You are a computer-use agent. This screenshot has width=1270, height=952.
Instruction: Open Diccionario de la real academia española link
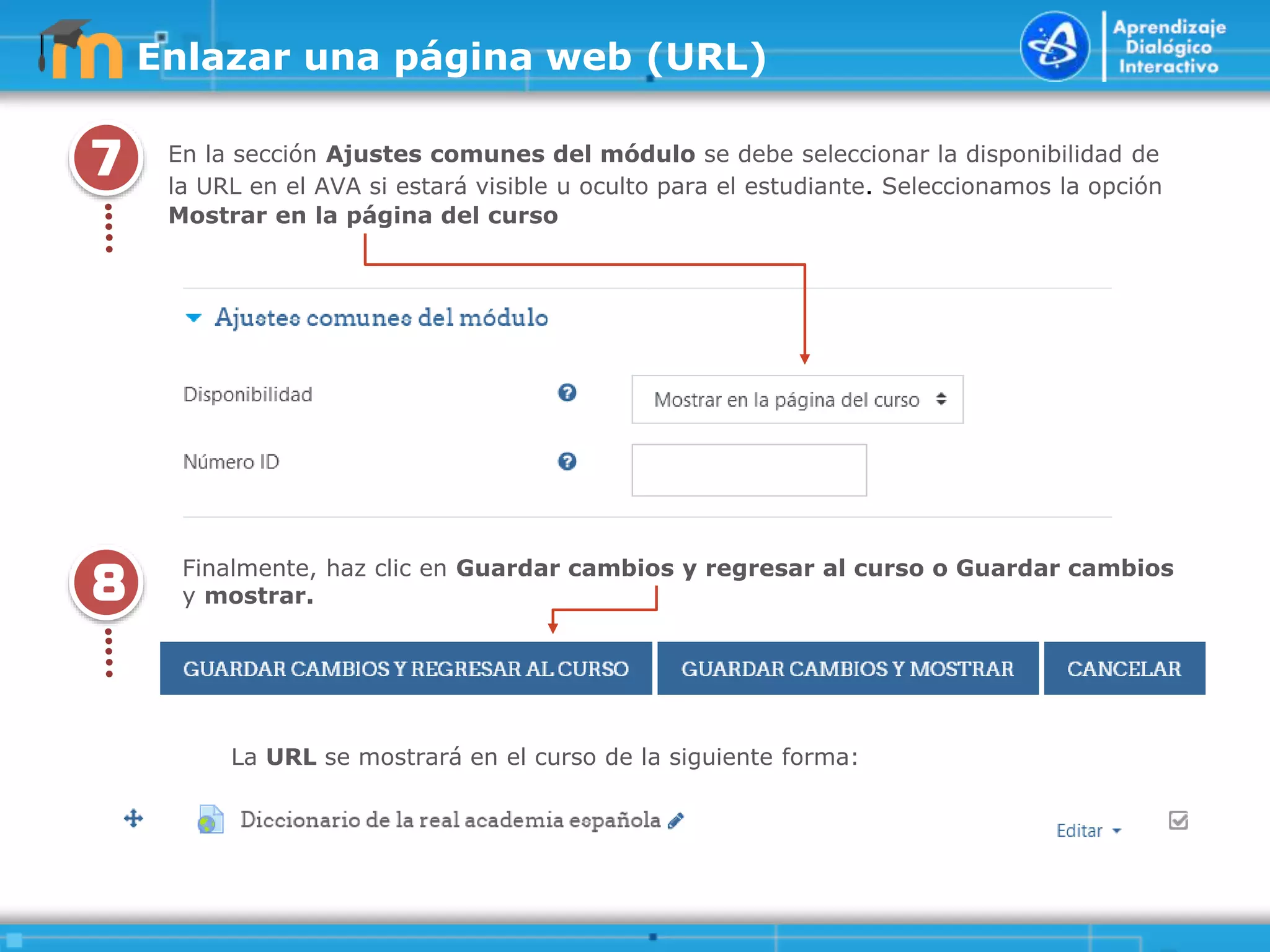tap(450, 819)
